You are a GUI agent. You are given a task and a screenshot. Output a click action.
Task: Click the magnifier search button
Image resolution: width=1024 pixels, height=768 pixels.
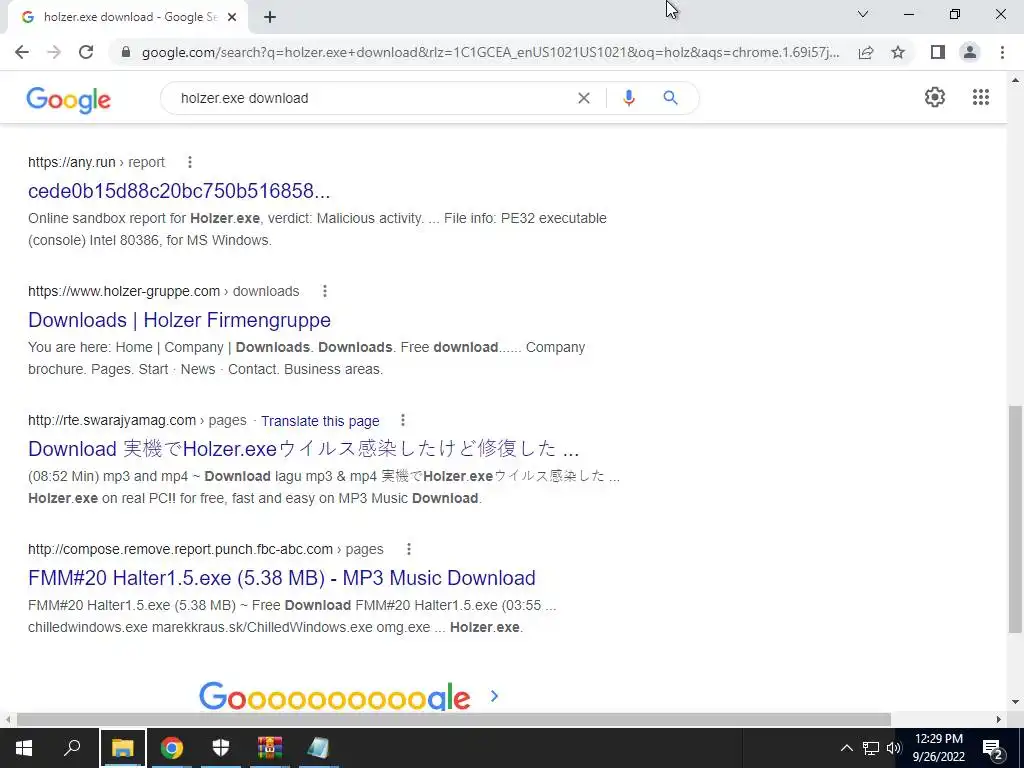[670, 98]
